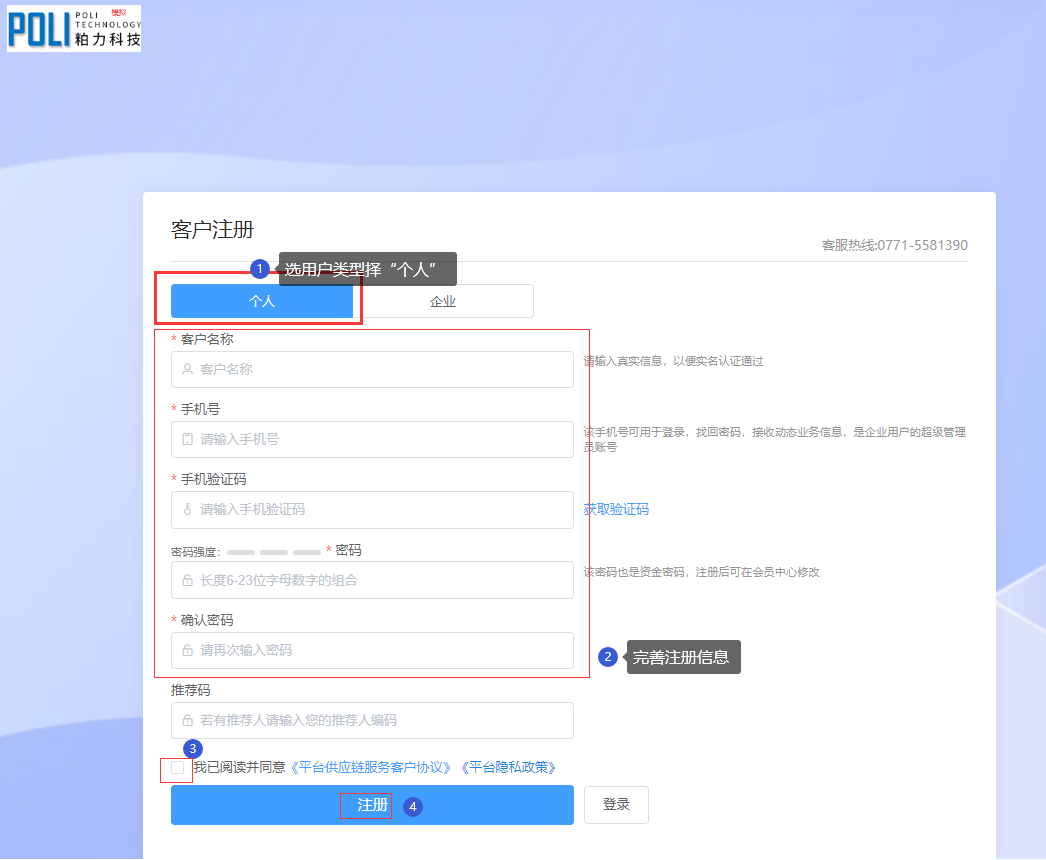Click the lock icon in 密码 field
This screenshot has width=1046, height=860.
(187, 580)
